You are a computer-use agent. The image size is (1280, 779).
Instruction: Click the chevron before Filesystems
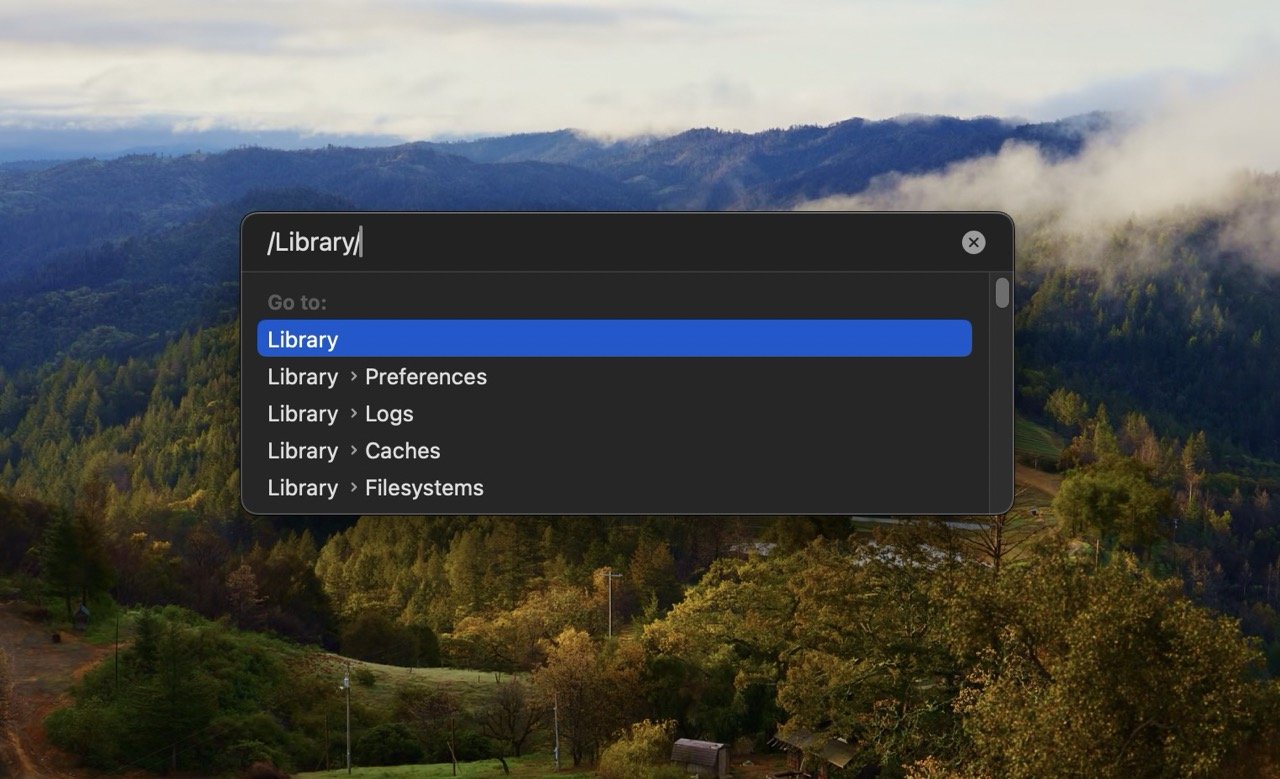(x=352, y=488)
